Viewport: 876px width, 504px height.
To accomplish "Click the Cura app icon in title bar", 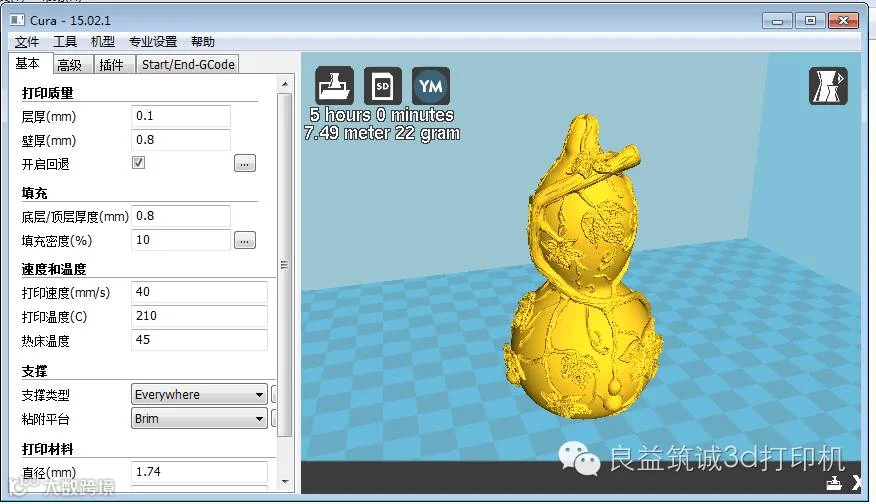I will [x=17, y=21].
